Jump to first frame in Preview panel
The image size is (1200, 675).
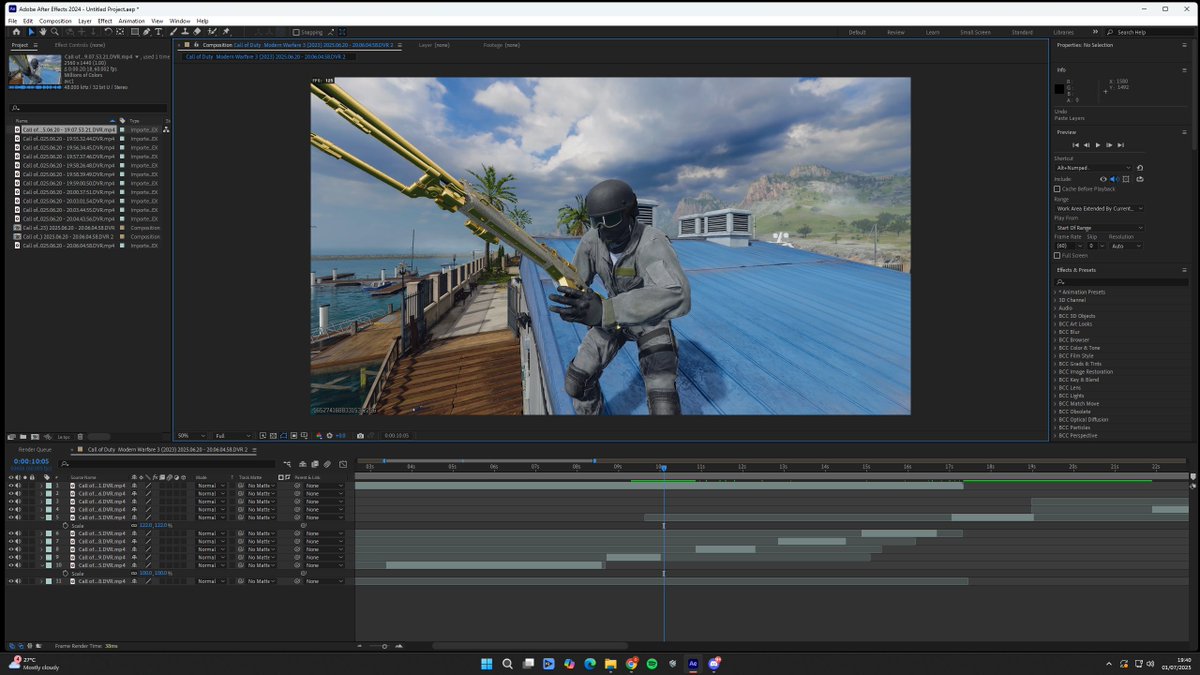point(1076,145)
